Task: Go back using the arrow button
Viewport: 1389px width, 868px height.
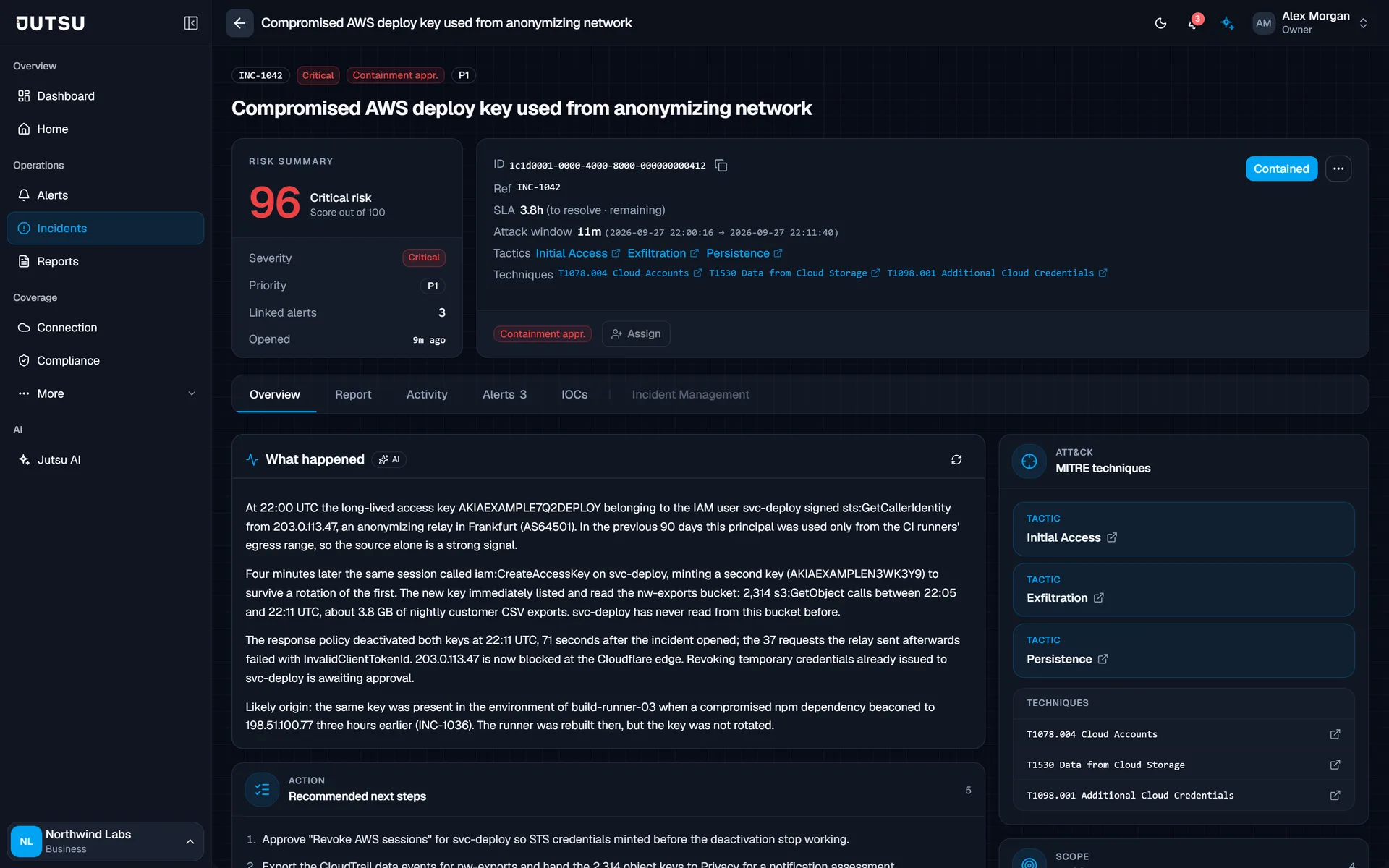Action: pyautogui.click(x=239, y=23)
